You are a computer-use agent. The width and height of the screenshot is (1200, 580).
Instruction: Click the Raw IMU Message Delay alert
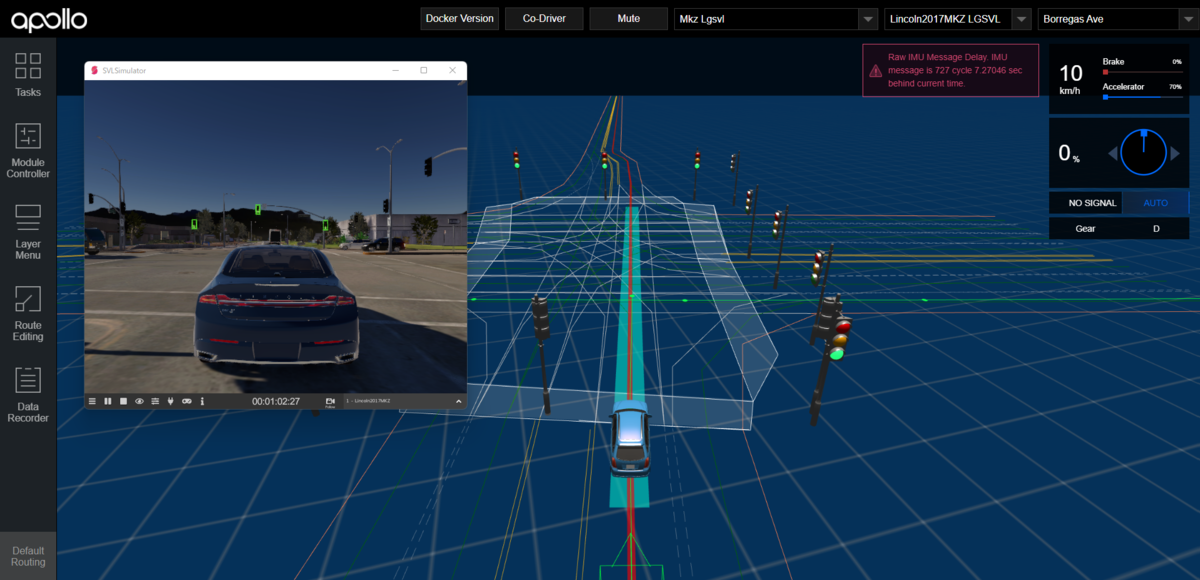(x=949, y=71)
